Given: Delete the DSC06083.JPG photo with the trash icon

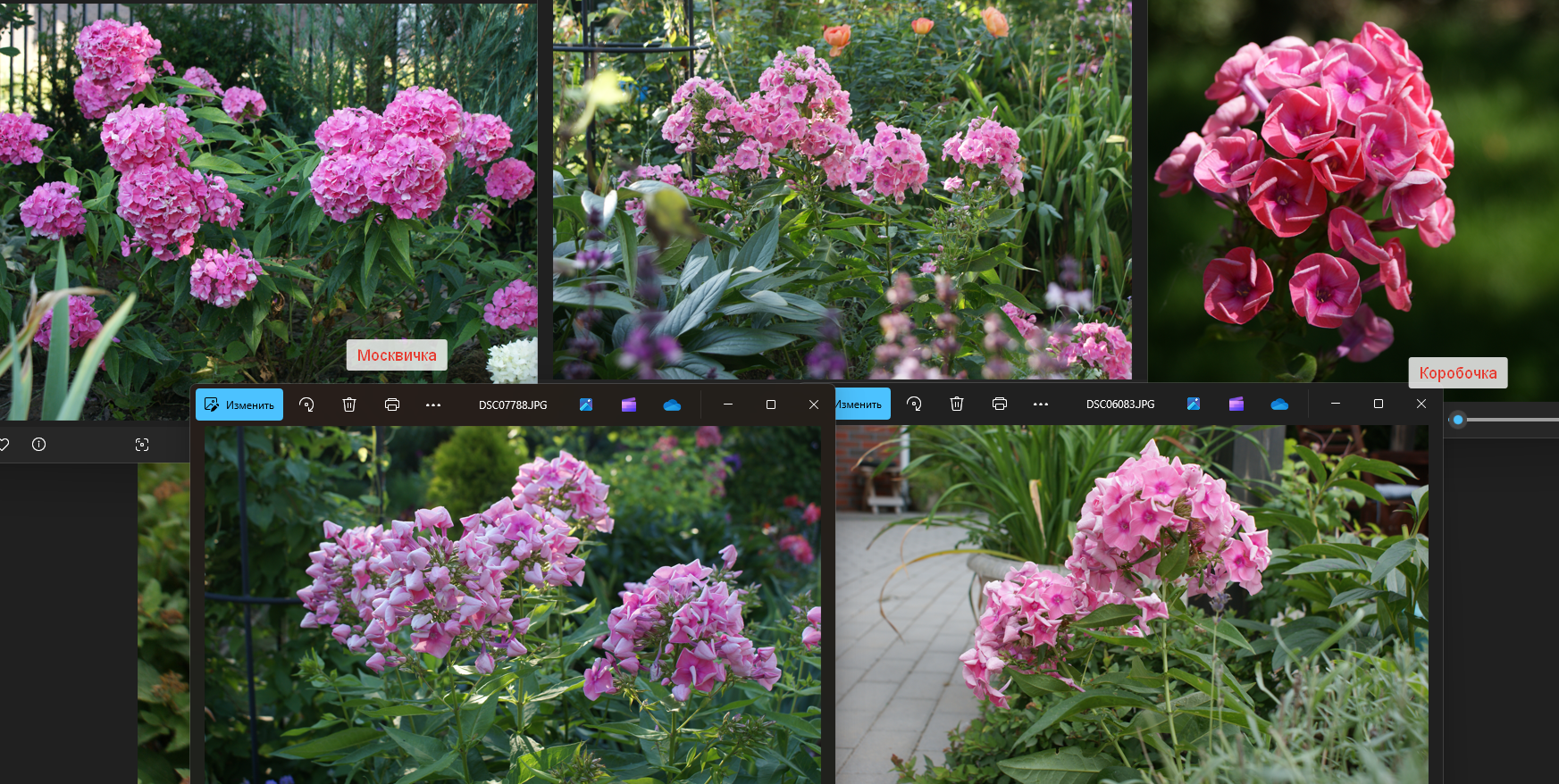Looking at the screenshot, I should 957,404.
